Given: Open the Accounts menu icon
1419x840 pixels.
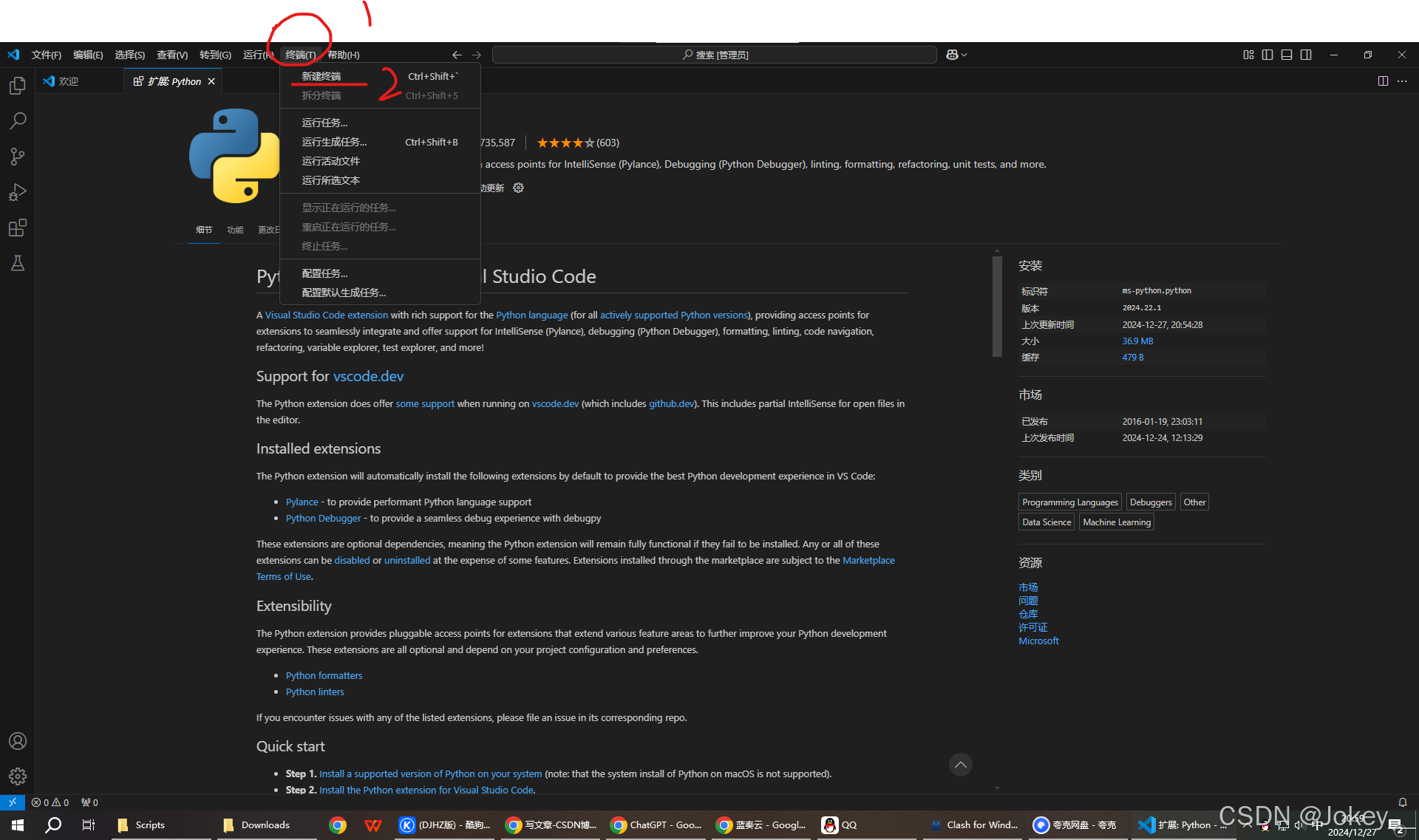Looking at the screenshot, I should pyautogui.click(x=18, y=741).
